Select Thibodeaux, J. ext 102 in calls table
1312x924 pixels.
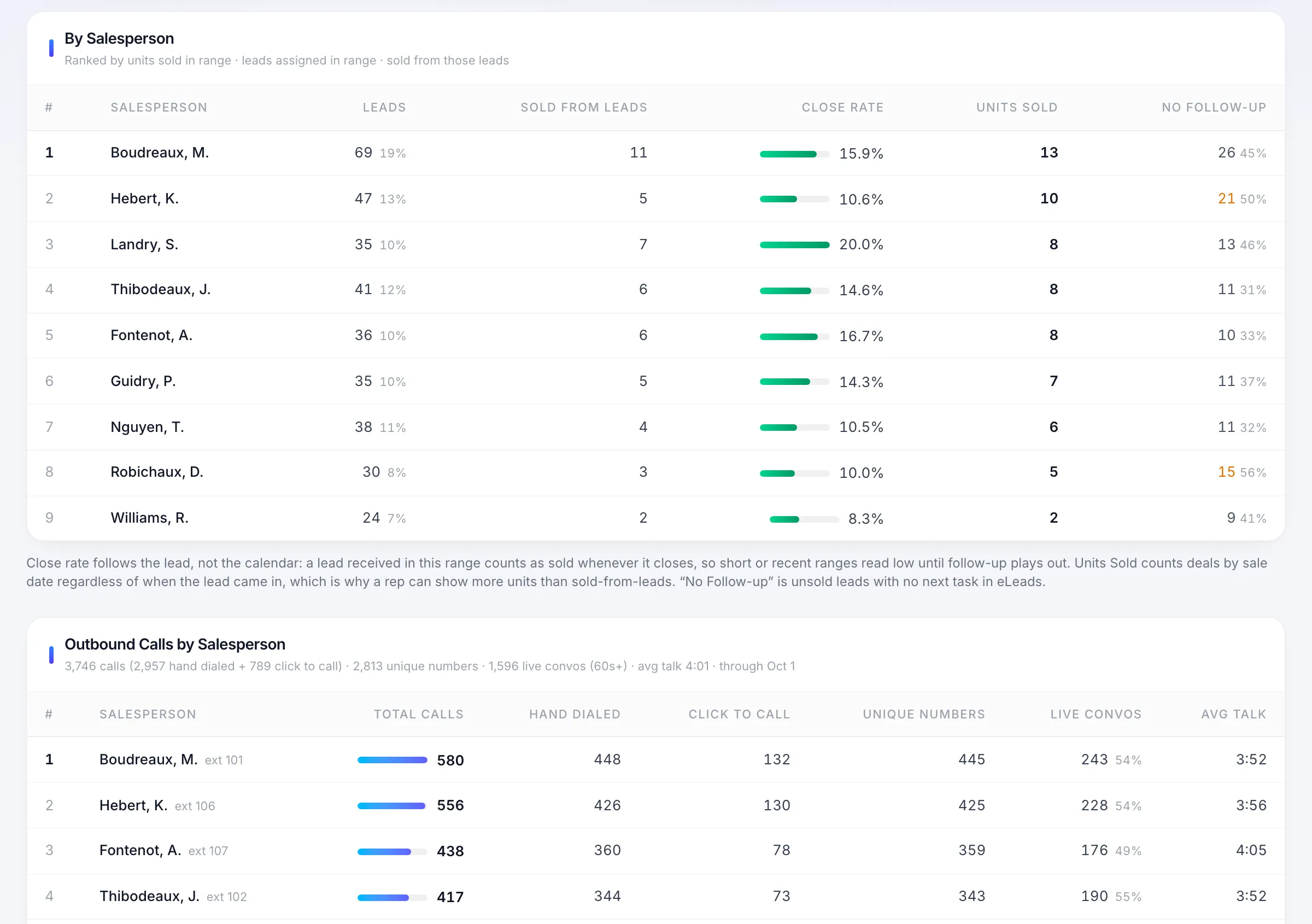[x=173, y=897]
